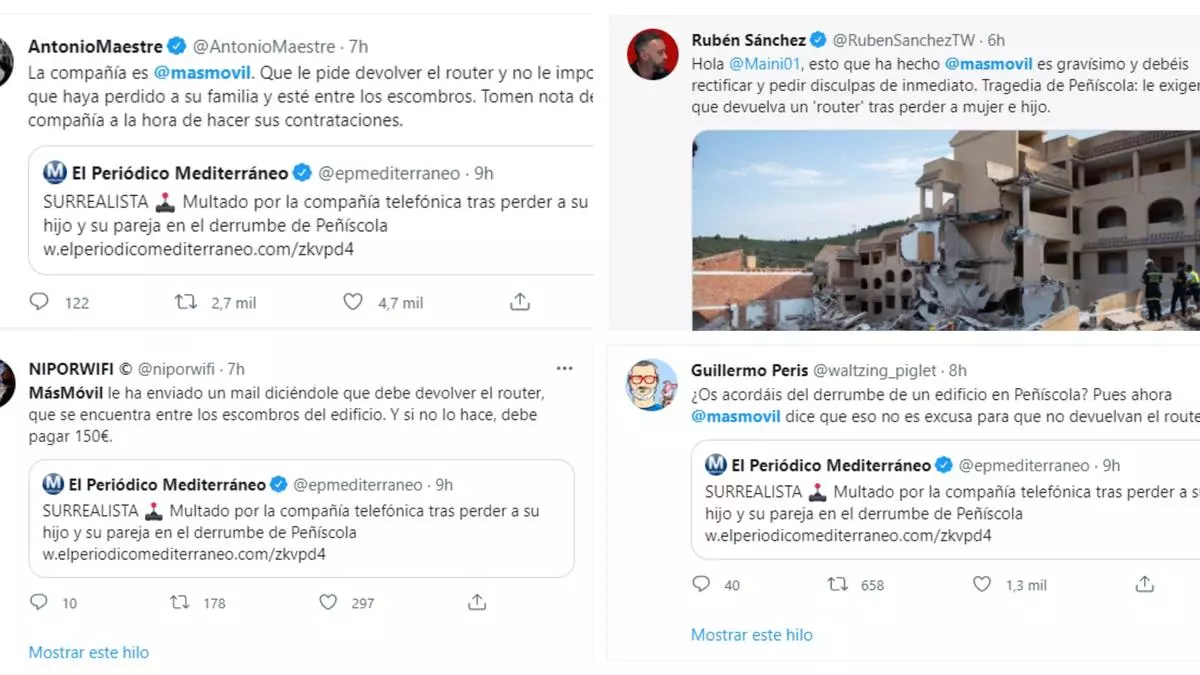The height and width of the screenshot is (675, 1200).
Task: Like Guillermo Peris's tweet
Action: (x=982, y=584)
